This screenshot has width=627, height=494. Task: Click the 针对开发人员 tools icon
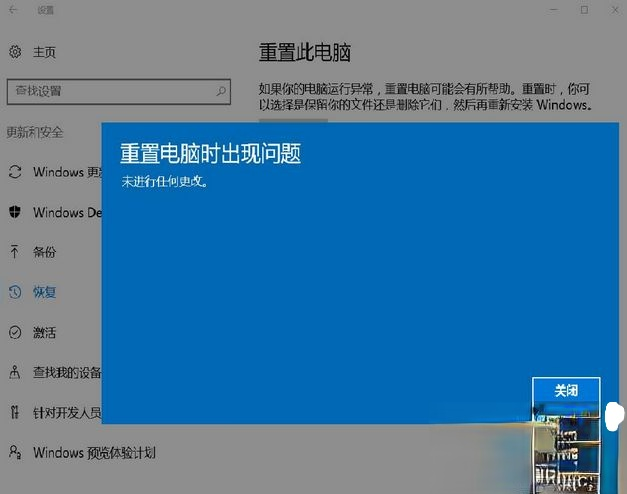[x=15, y=412]
